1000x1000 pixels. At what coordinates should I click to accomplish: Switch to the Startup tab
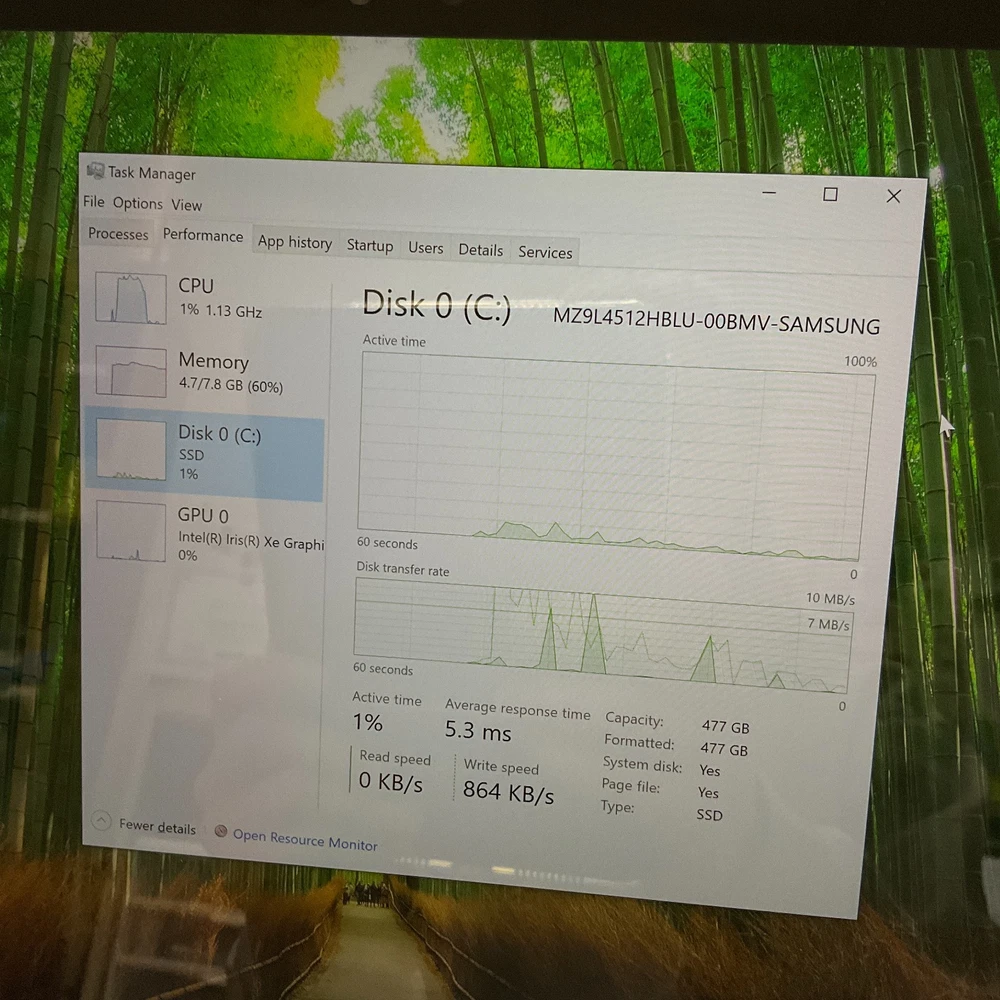tap(370, 246)
